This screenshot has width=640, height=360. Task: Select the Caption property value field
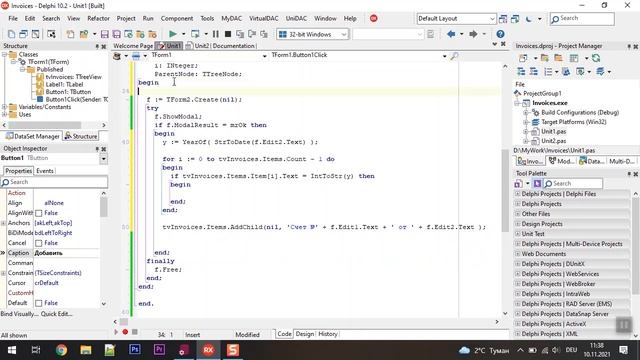pyautogui.click(x=67, y=253)
